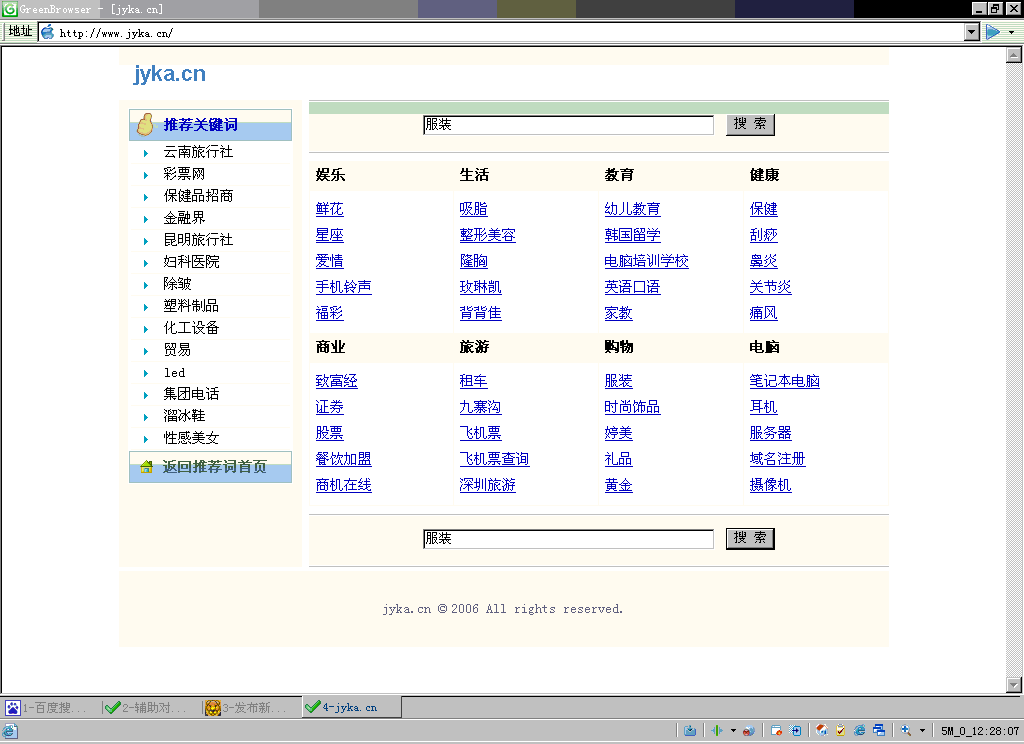
Task: Click 返回推荐词首页 in the sidebar
Action: tap(214, 467)
